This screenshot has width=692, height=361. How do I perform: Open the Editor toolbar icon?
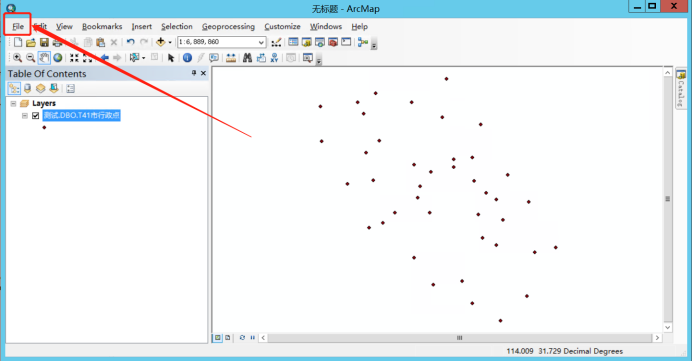click(x=276, y=42)
